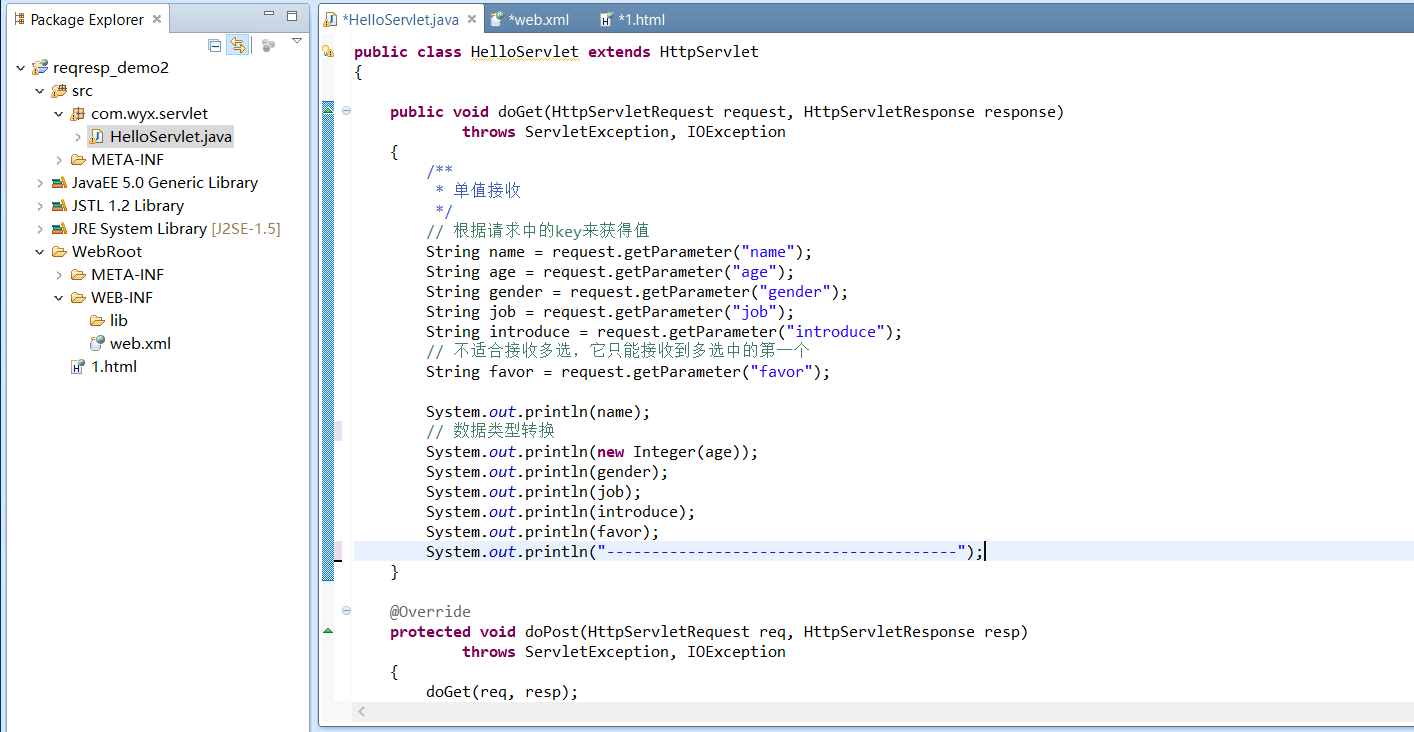Image resolution: width=1414 pixels, height=732 pixels.
Task: Click the com.wyx.servlet package icon
Action: [x=78, y=114]
